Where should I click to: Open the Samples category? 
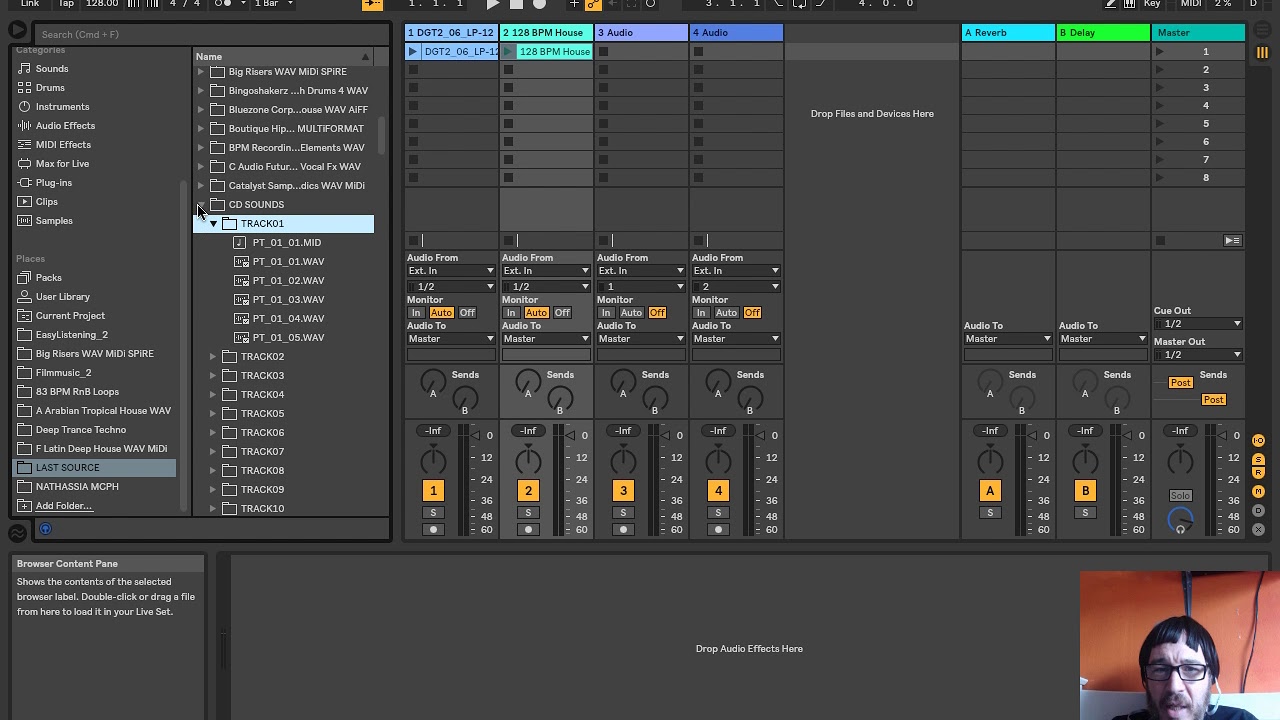[54, 221]
